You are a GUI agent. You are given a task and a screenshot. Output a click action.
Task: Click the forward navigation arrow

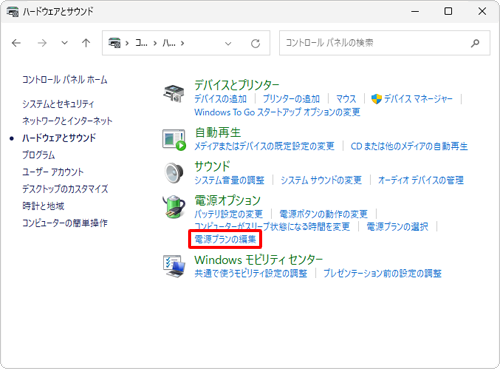click(42, 43)
